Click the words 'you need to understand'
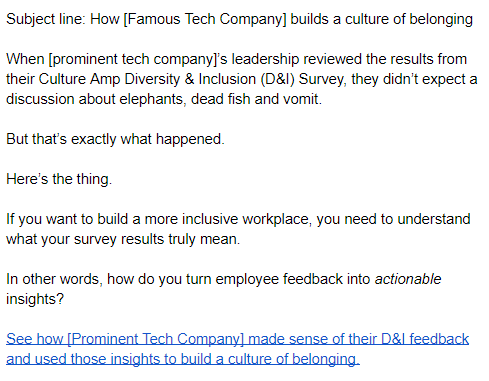This screenshot has height=381, width=489. tap(393, 219)
